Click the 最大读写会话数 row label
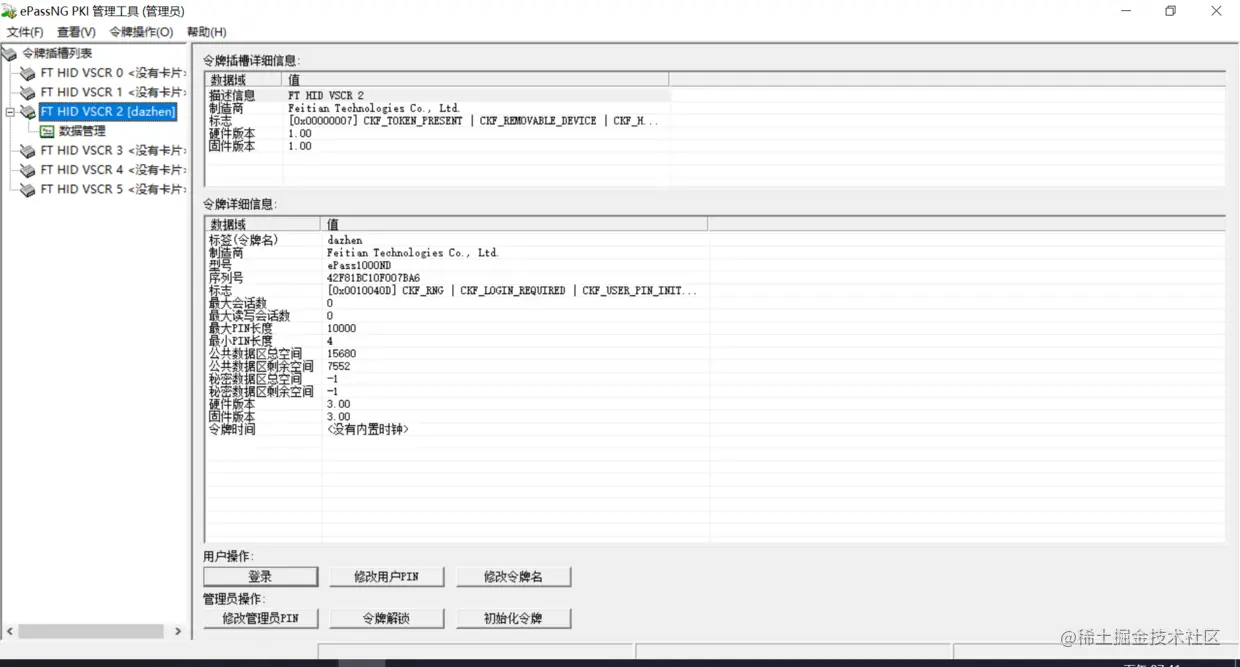Viewport: 1240px width, 667px height. tap(249, 316)
